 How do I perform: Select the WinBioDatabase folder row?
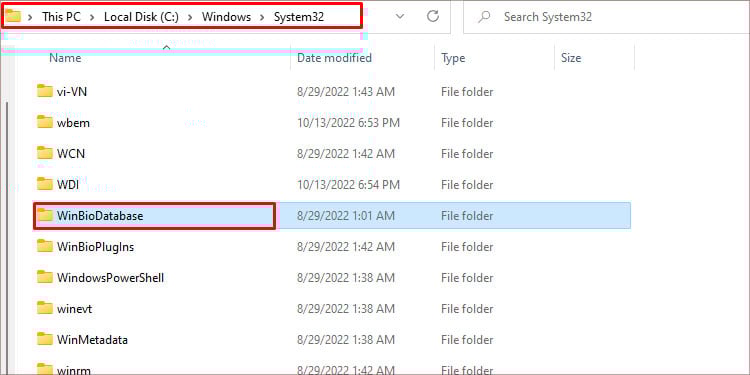pos(332,216)
